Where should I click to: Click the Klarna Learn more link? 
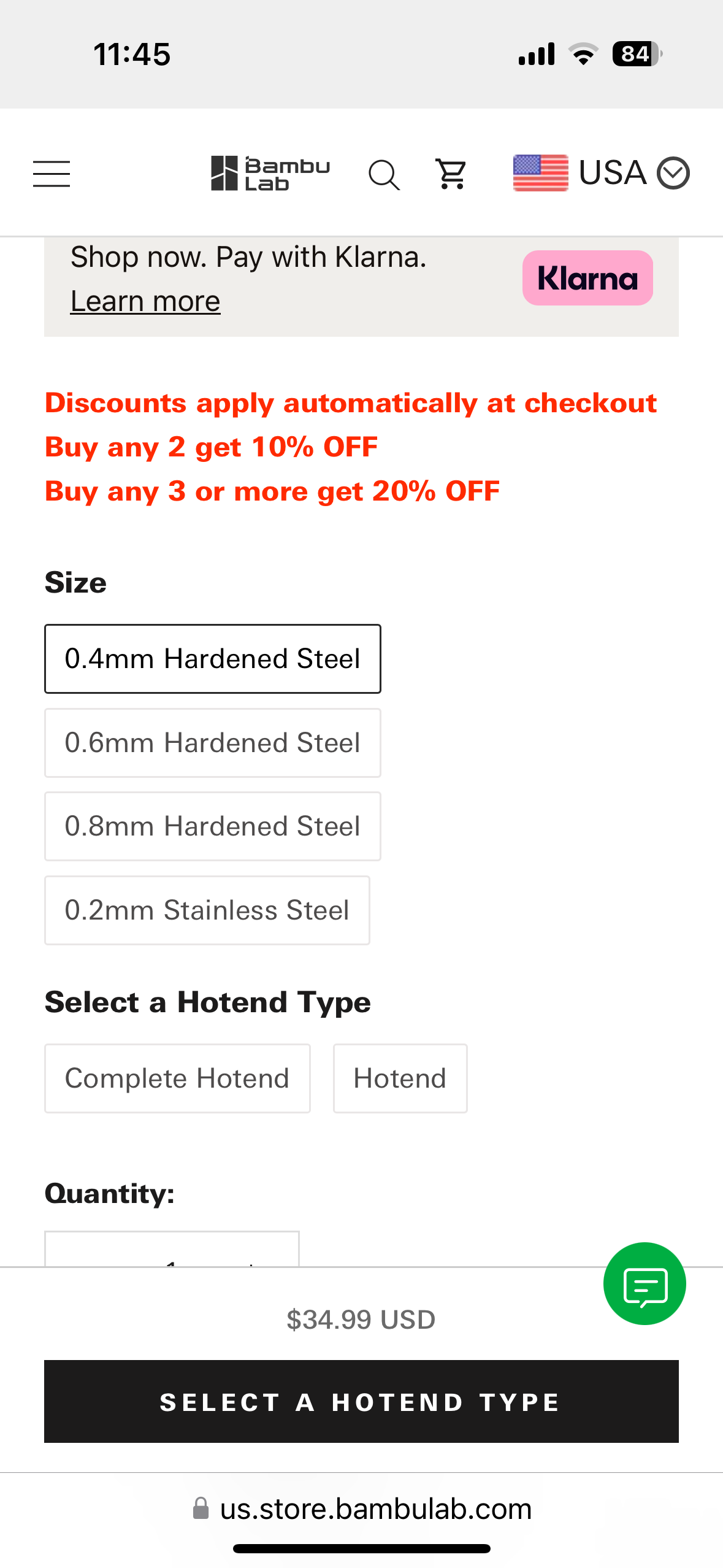[x=145, y=301]
